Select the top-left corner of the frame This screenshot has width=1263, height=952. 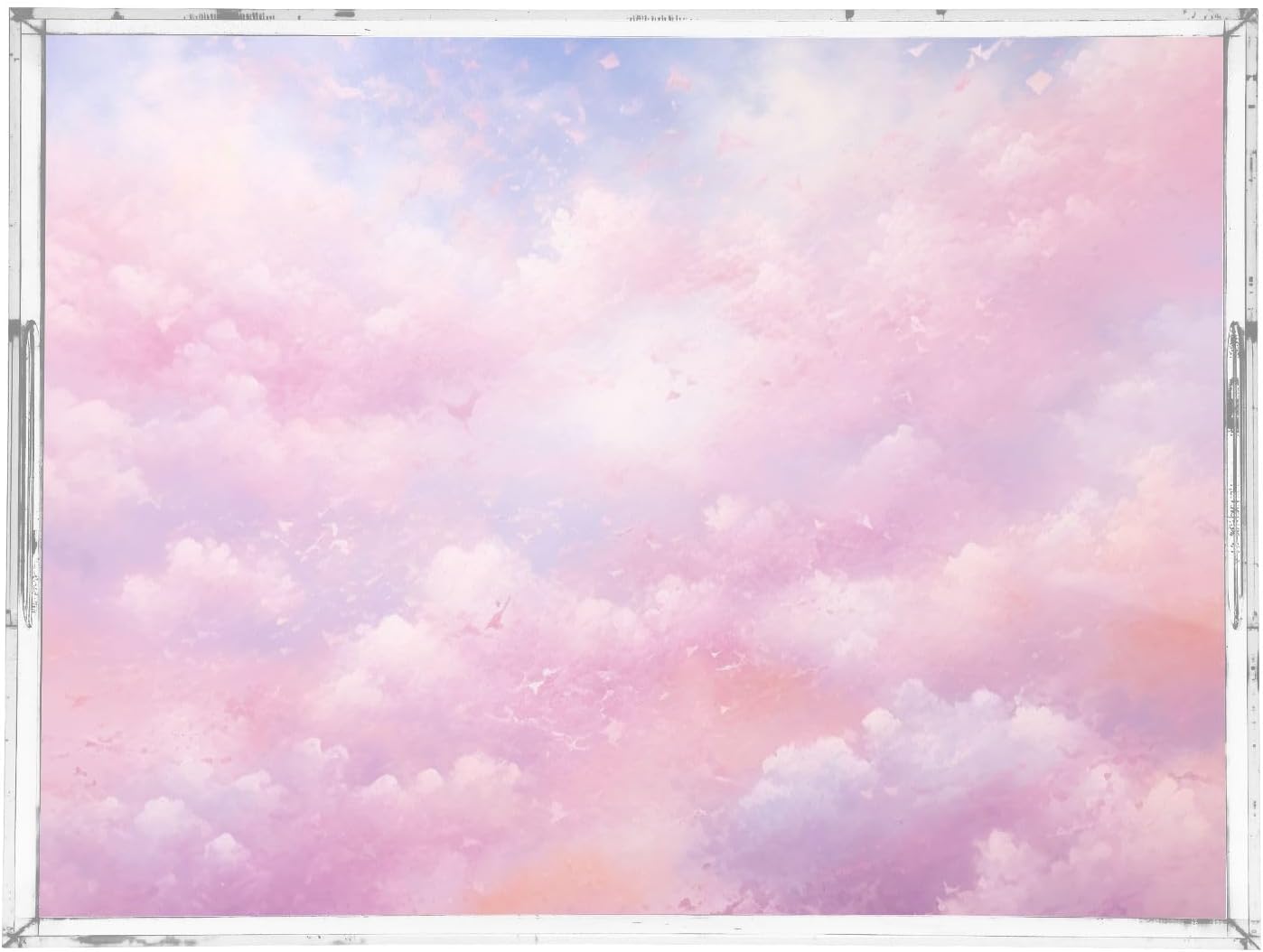(x=27, y=25)
